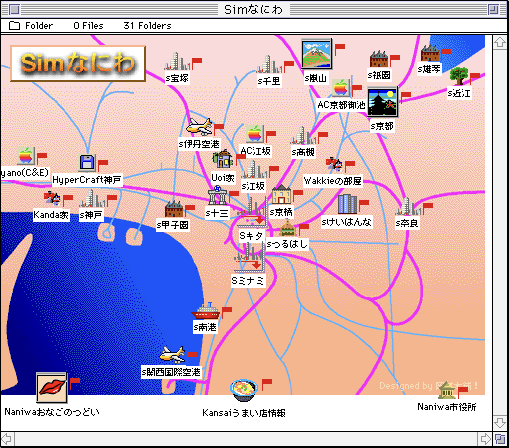509x448 pixels.
Task: Click the HyperCraft神戸 label
Action: coord(87,180)
